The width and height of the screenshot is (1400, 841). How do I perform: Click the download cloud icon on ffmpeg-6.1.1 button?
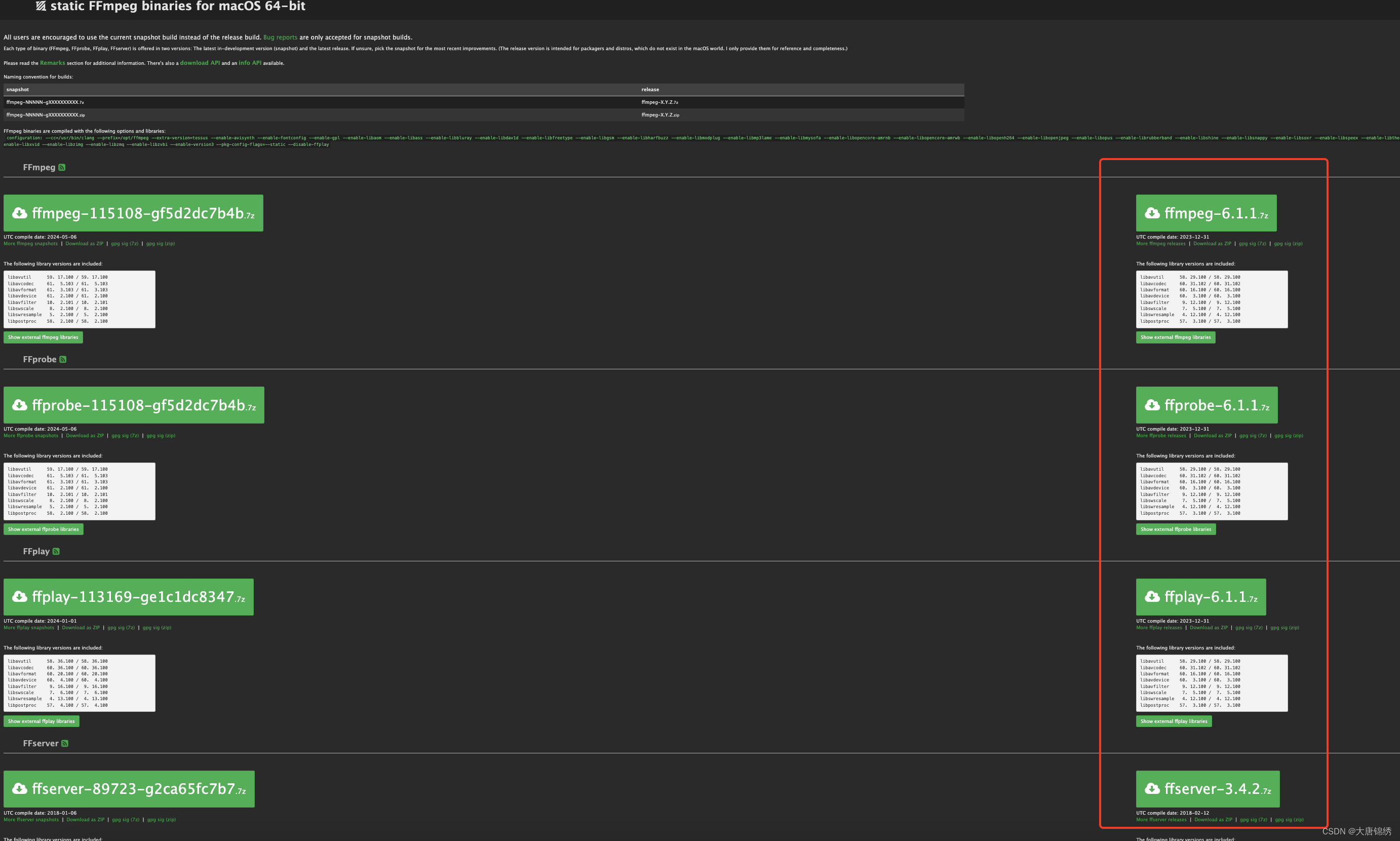1152,212
